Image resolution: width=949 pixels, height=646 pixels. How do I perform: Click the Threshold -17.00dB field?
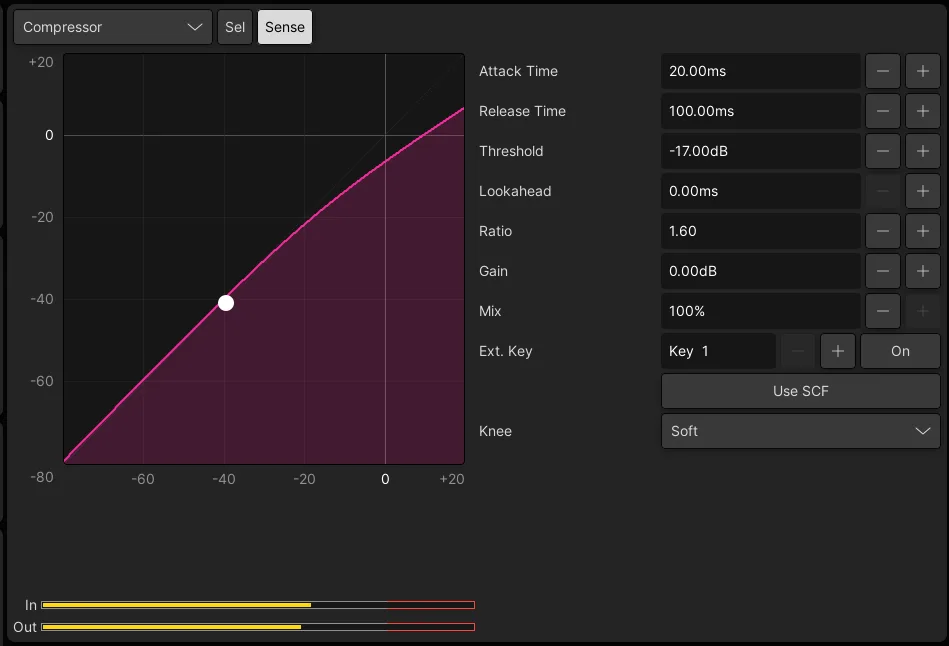(761, 151)
